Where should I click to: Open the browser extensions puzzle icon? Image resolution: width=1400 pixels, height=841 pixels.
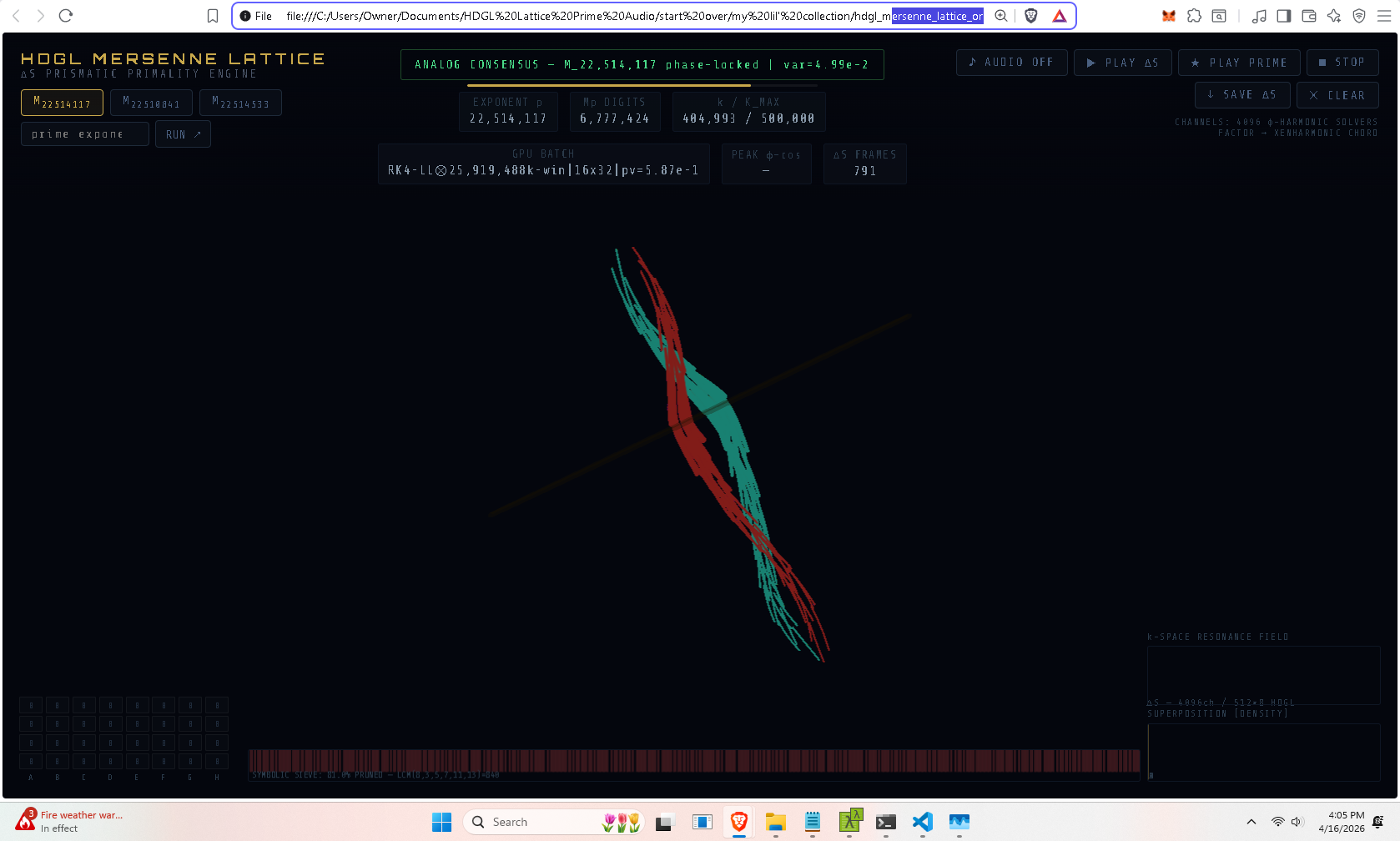tap(1194, 16)
